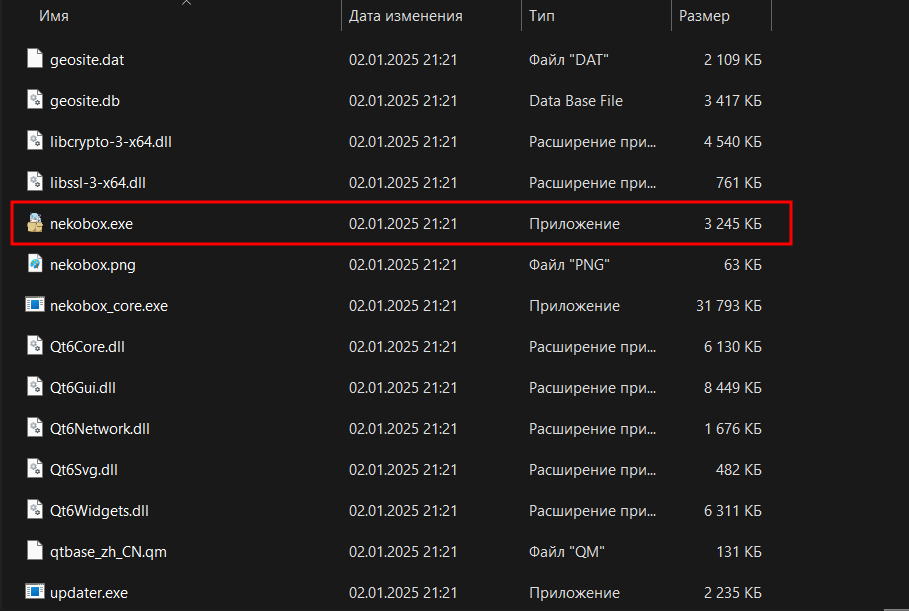Select the geosite.dat file icon

pos(35,60)
